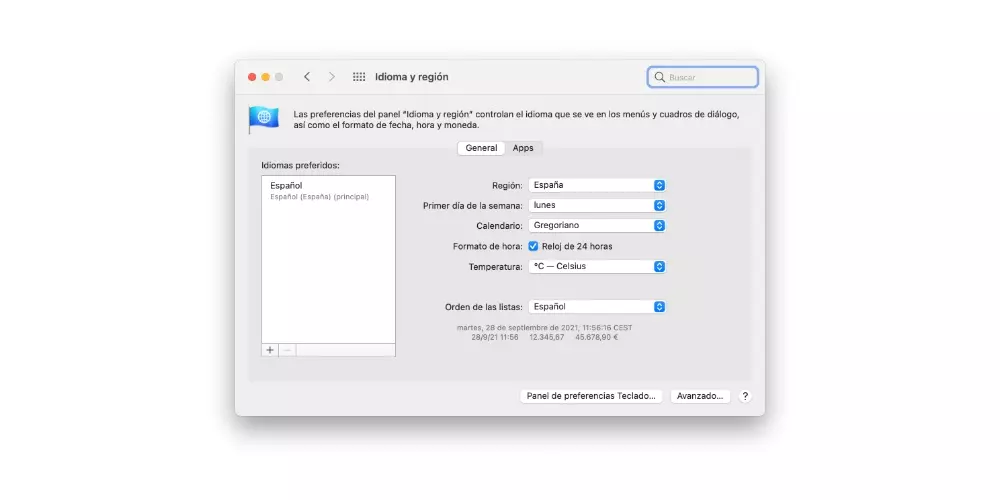The image size is (1000, 500).
Task: Open the help question mark button
Action: point(745,396)
